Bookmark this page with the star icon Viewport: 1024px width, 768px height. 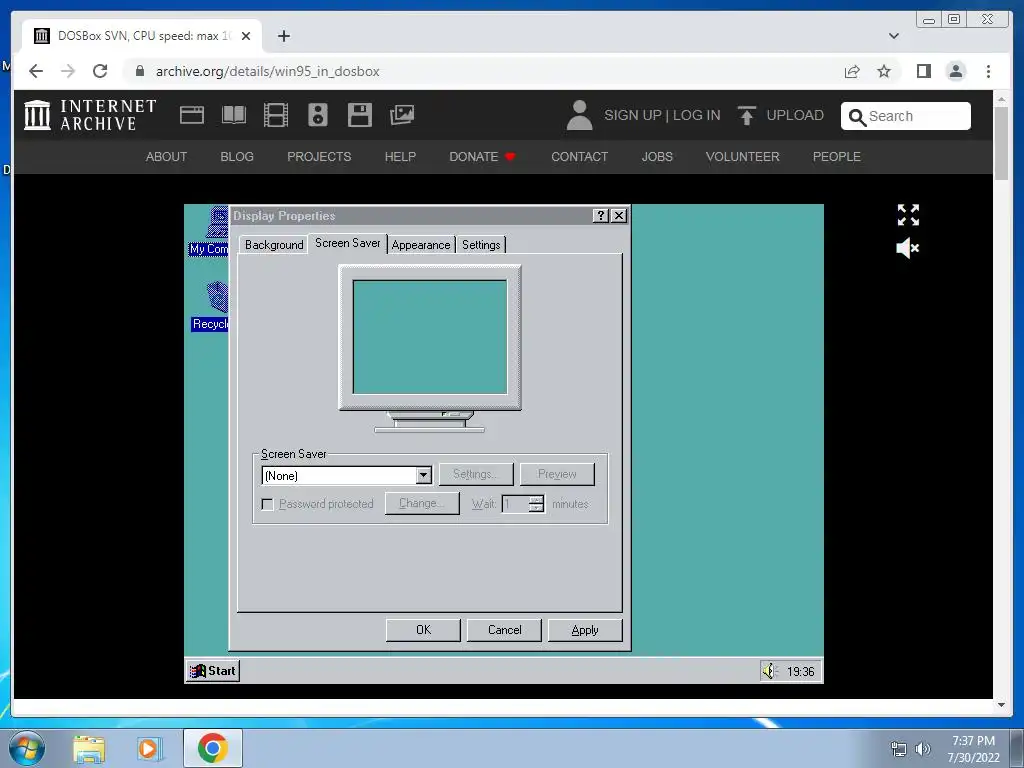click(884, 71)
